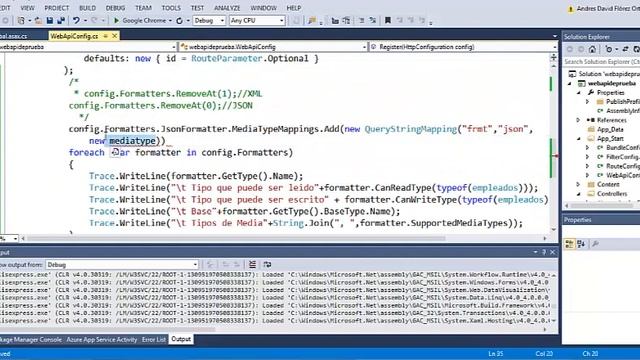Open the PROJECT menu
This screenshot has width=640, height=360.
(x=57, y=8)
